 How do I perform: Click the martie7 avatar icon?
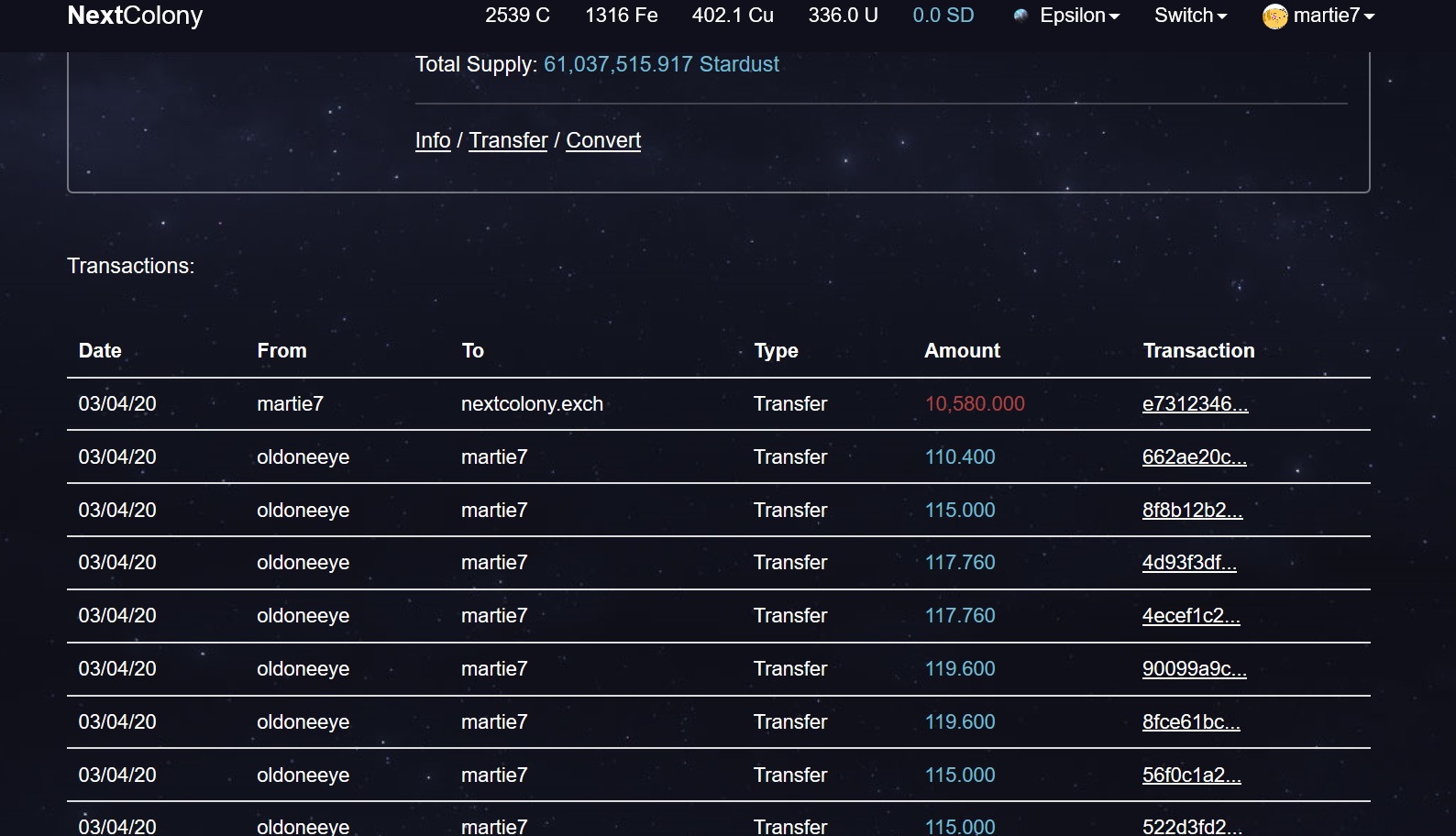point(1274,16)
